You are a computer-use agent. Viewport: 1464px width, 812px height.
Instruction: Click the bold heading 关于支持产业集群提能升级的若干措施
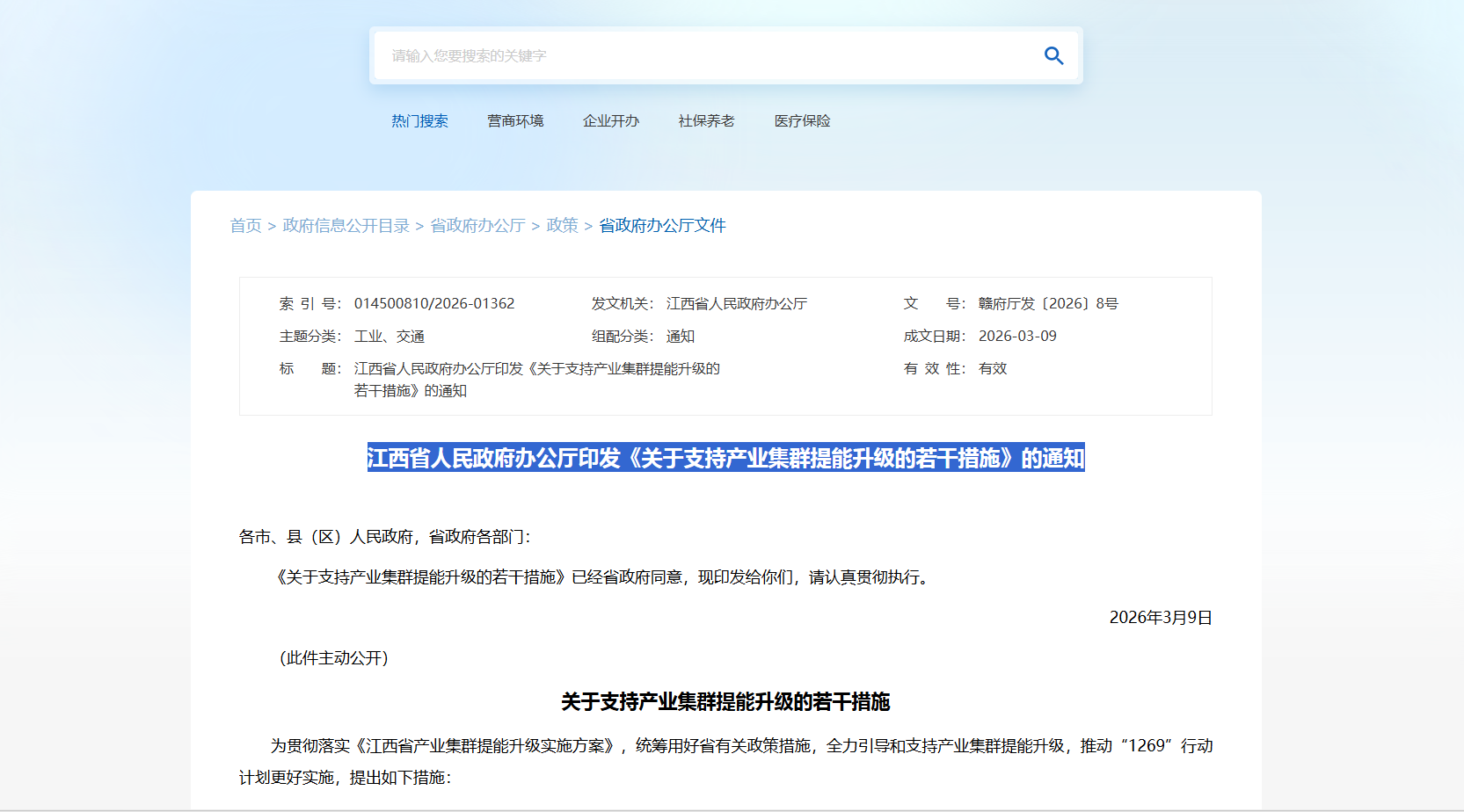725,702
